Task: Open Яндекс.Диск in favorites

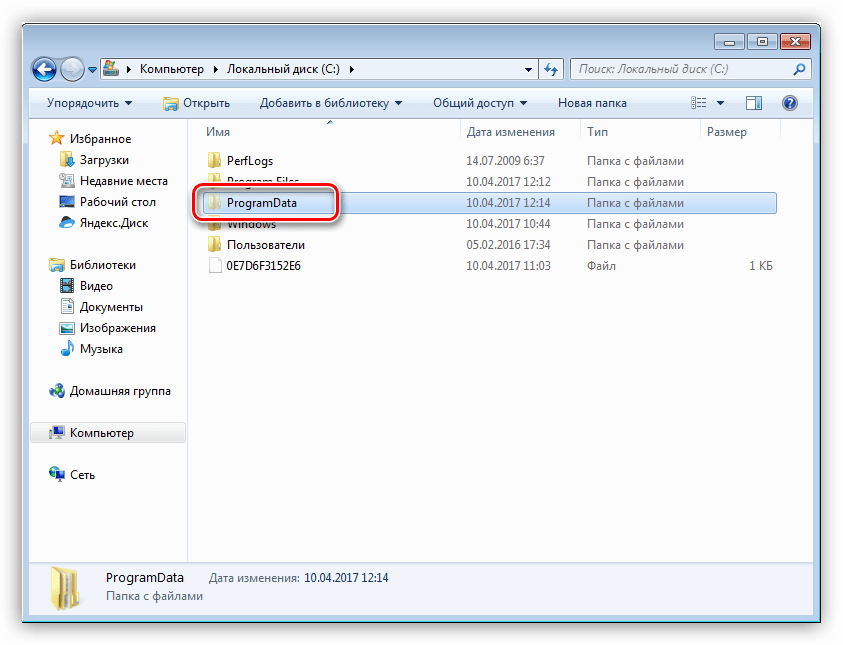Action: click(114, 223)
